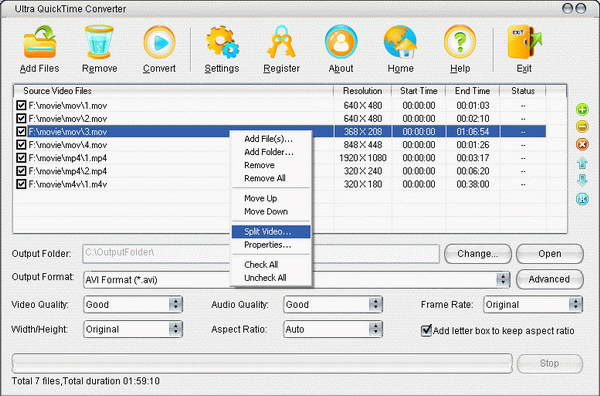Viewport: 600px width, 396px height.
Task: Click yellow minus remove icon beside list
Action: [x=582, y=126]
